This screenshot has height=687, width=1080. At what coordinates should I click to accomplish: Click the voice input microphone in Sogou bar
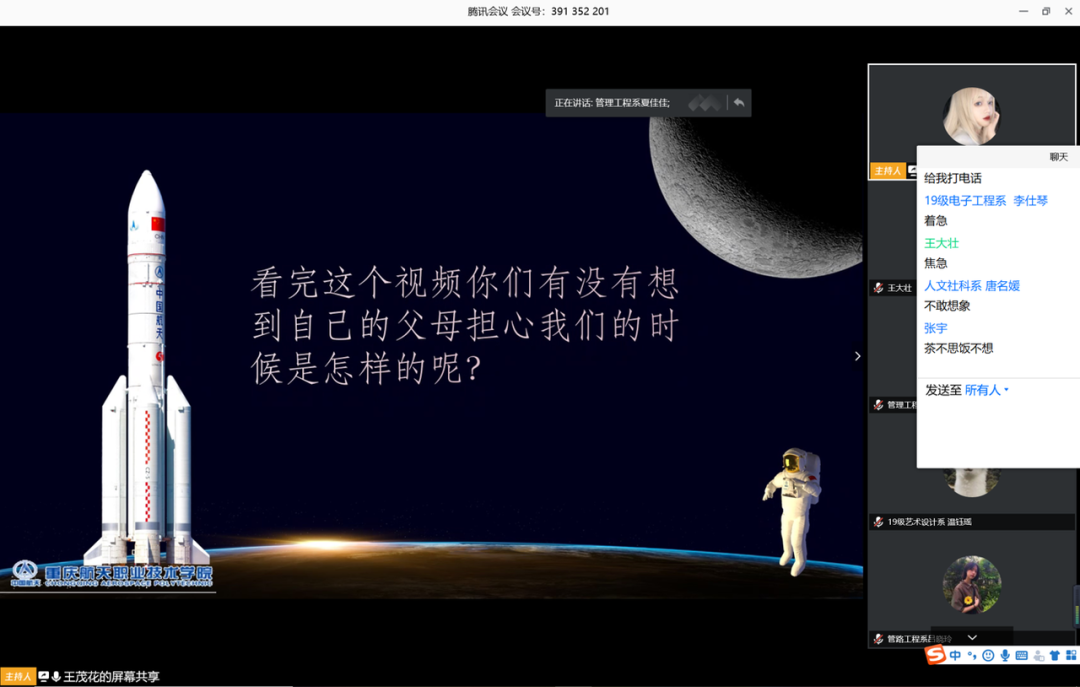tap(1005, 655)
